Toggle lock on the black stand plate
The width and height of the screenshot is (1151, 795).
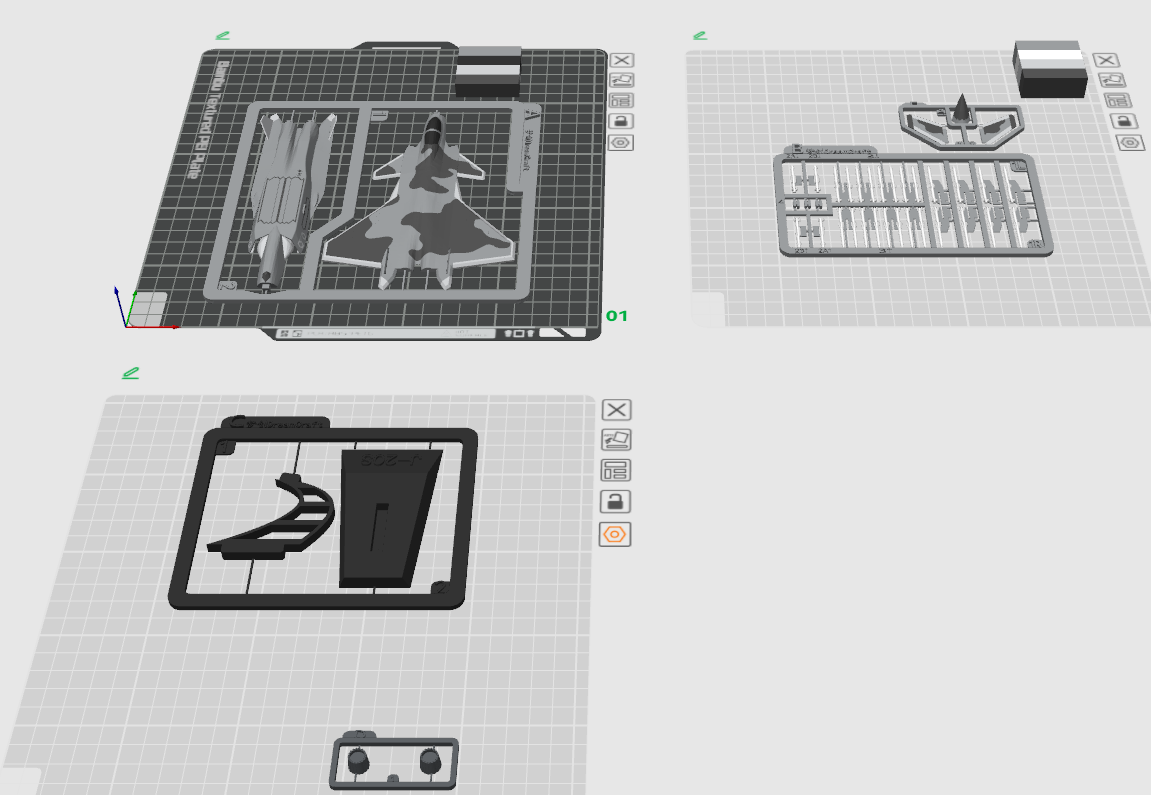pyautogui.click(x=615, y=502)
